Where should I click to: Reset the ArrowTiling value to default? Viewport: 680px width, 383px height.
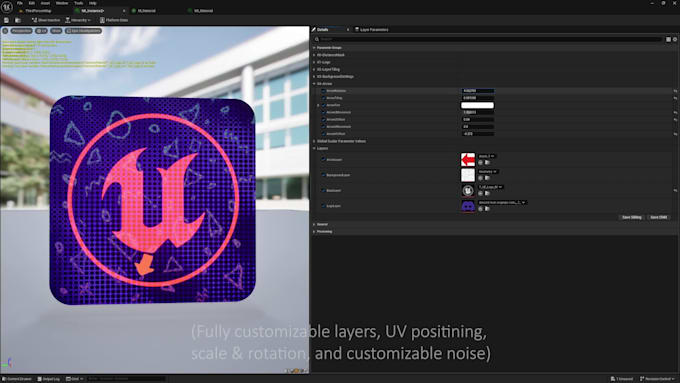click(675, 98)
